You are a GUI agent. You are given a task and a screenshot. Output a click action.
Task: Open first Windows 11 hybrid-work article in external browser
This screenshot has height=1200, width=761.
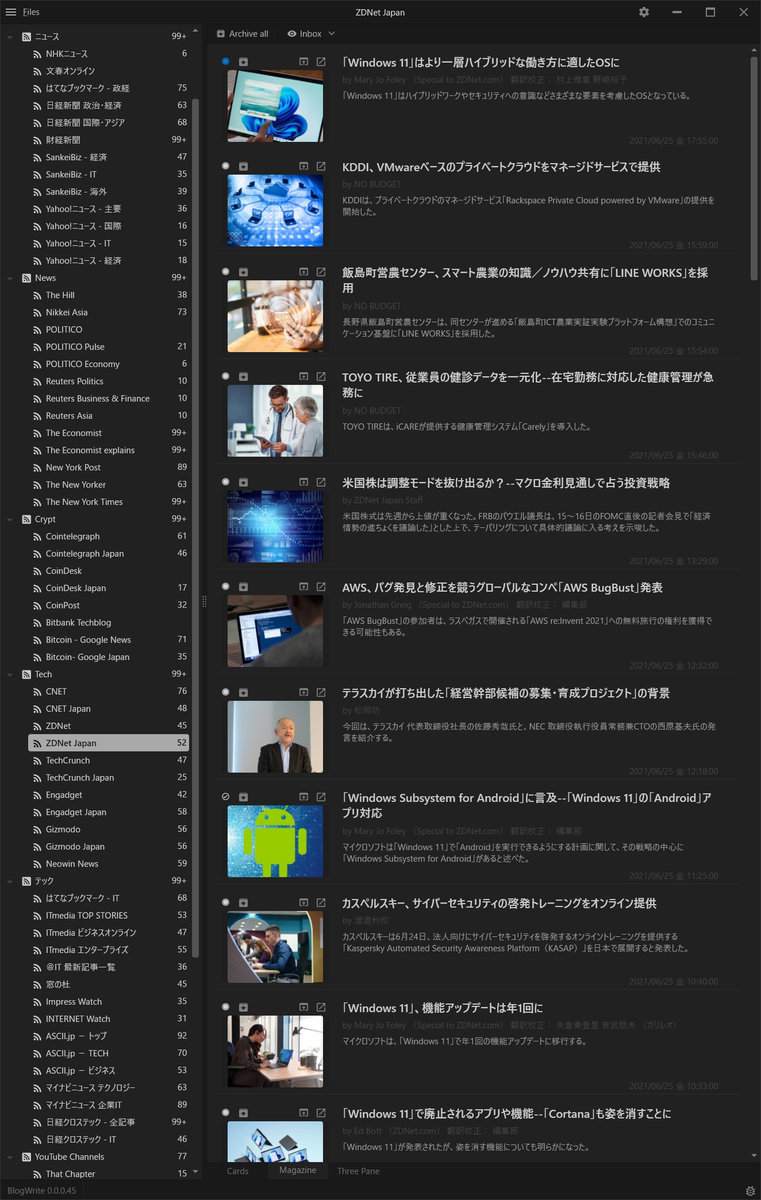coord(321,61)
